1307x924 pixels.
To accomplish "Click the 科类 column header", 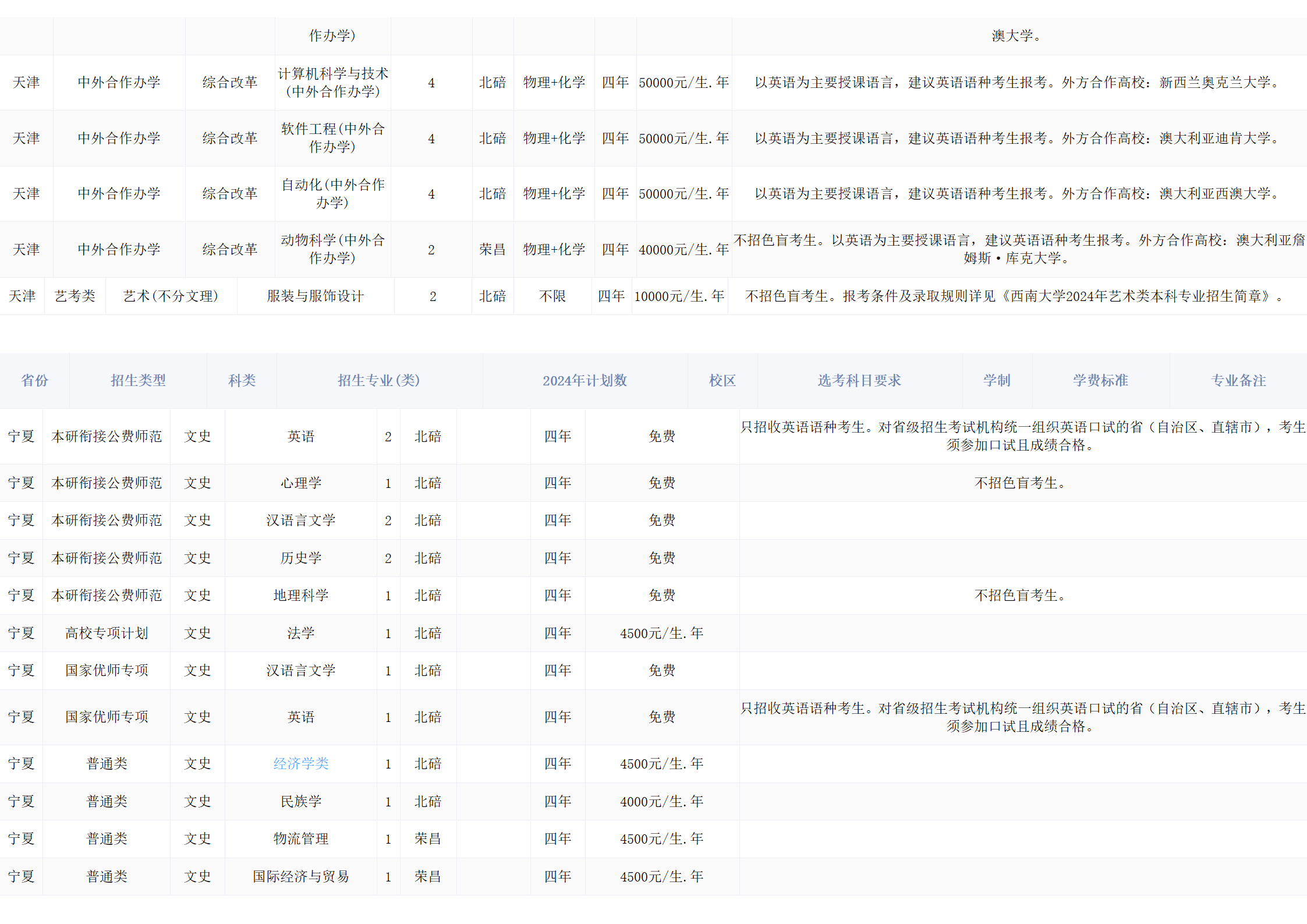I will tap(242, 380).
